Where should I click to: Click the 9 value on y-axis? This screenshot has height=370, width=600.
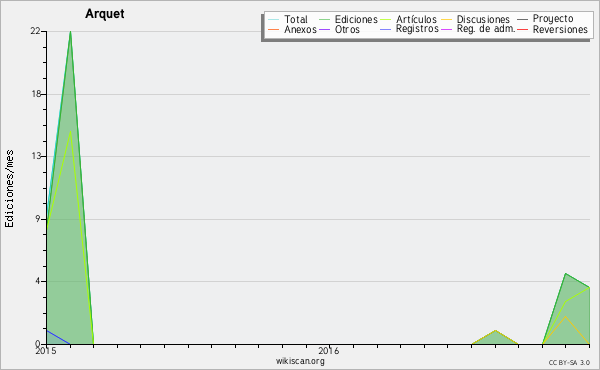tap(38, 219)
